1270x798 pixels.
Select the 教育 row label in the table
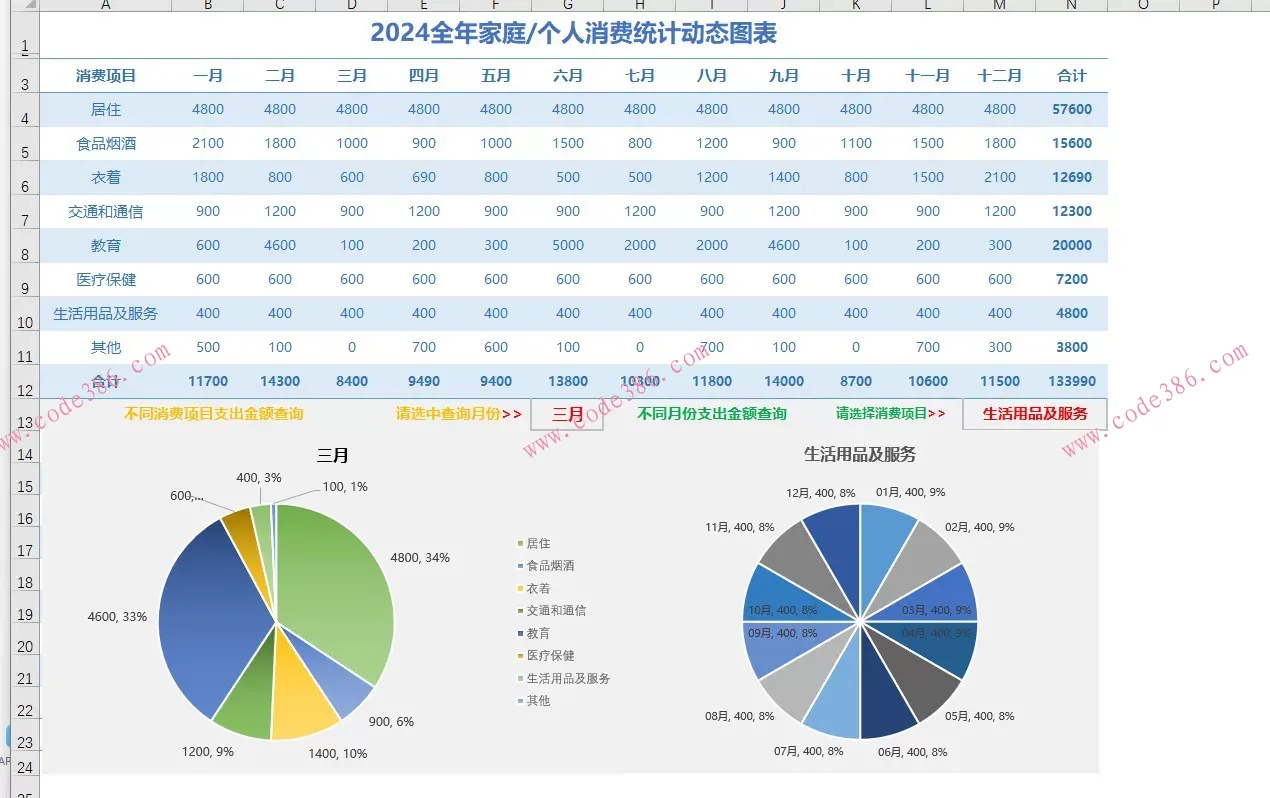pos(106,246)
